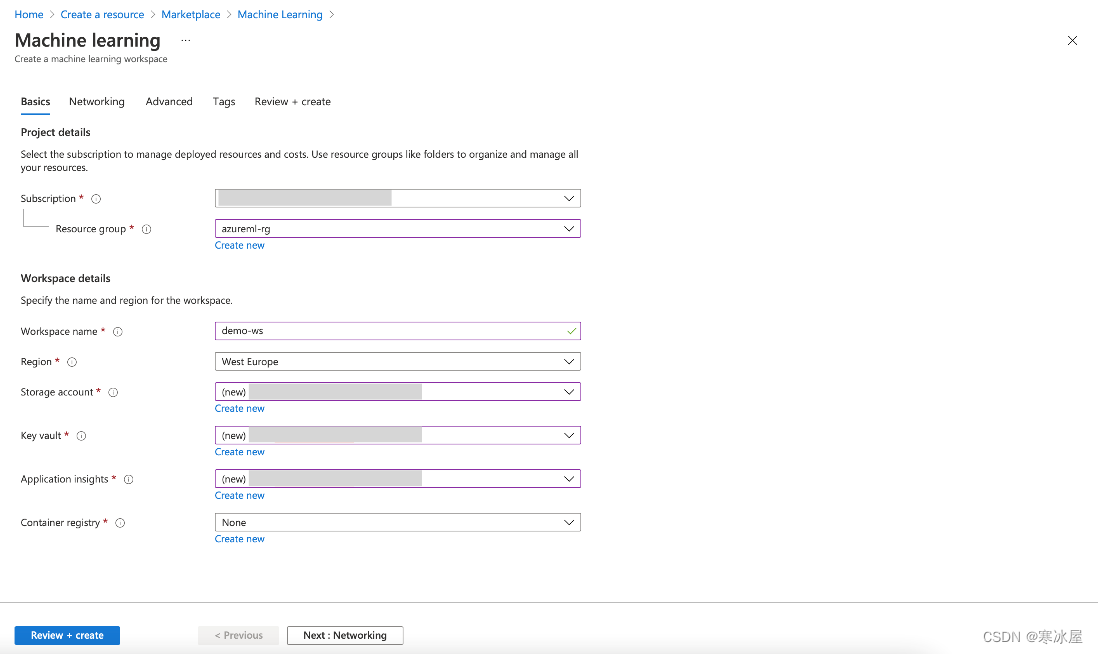Image resolution: width=1098 pixels, height=654 pixels.
Task: Click the Next : Networking button
Action: tap(345, 635)
